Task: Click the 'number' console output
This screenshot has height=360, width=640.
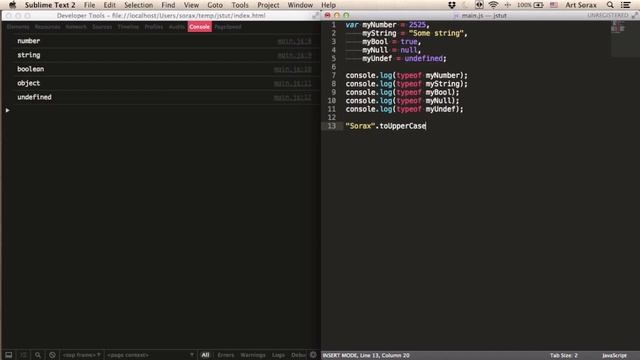Action: click(x=29, y=41)
